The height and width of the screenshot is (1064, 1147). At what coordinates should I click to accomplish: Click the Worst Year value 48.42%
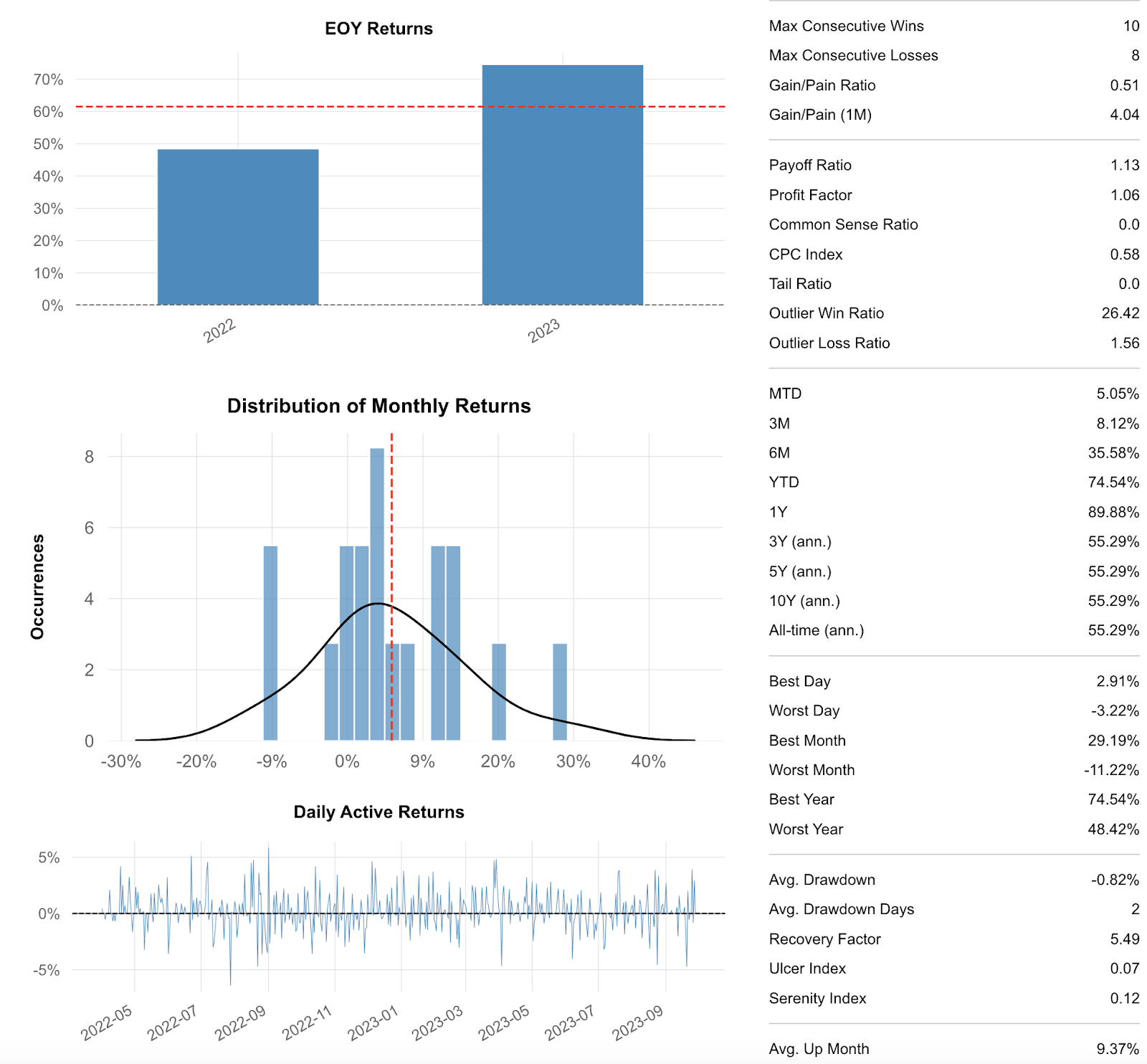coord(1113,829)
